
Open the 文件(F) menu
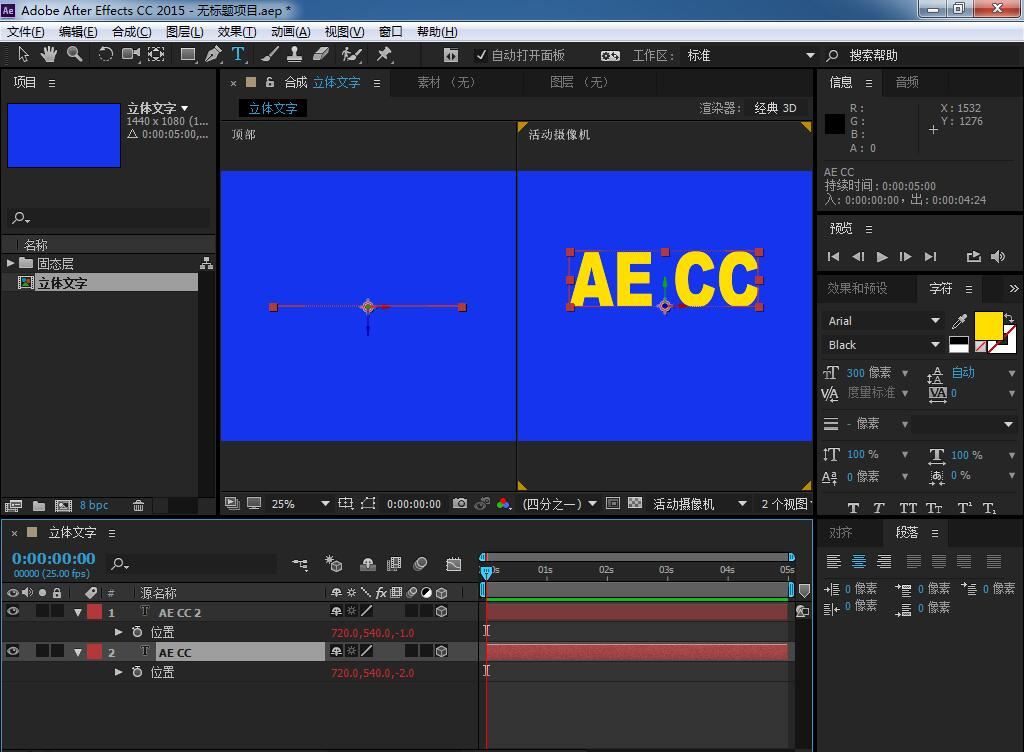(x=25, y=32)
